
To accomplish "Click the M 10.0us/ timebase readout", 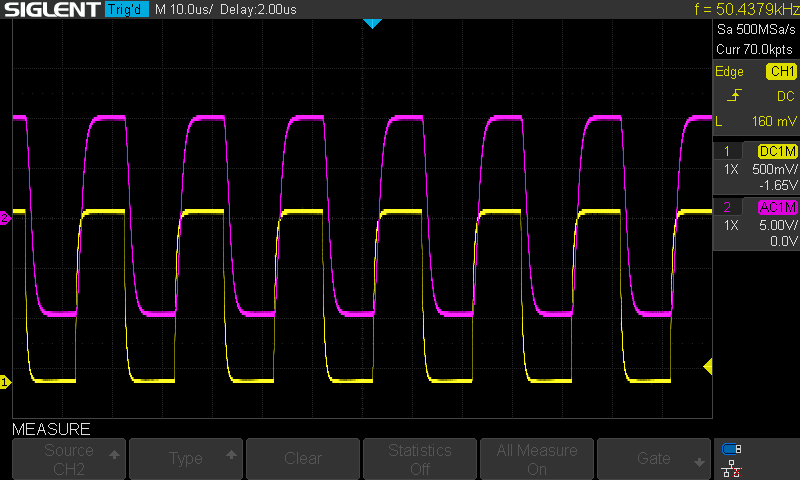I will pyautogui.click(x=184, y=9).
